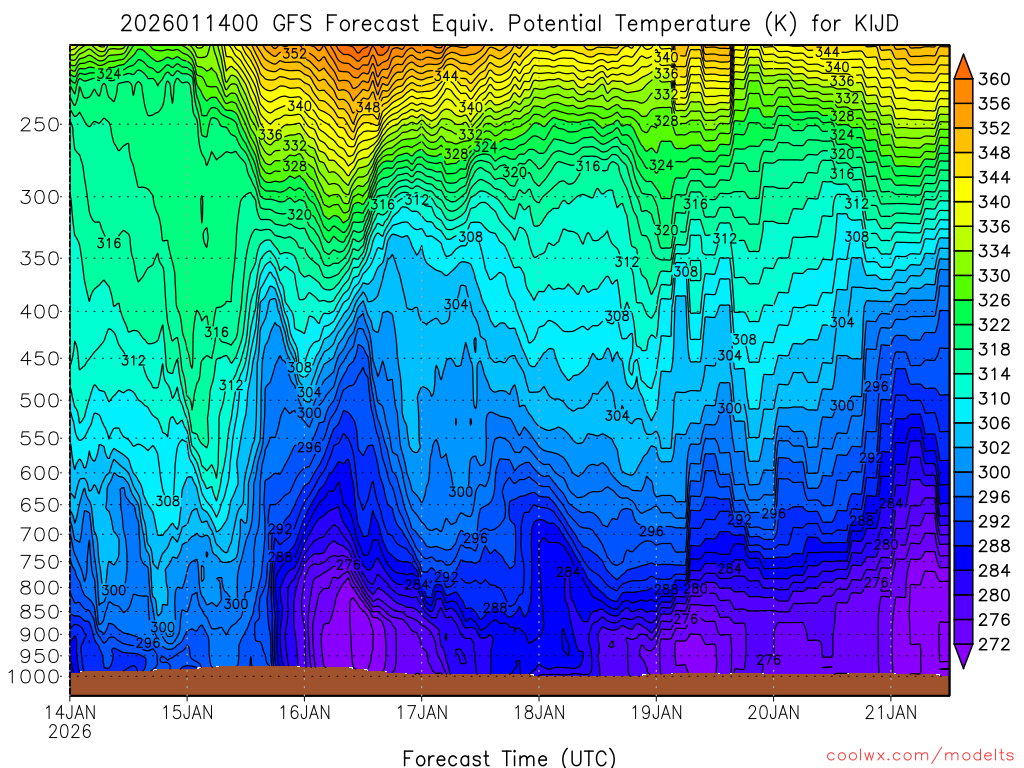Select the 15JAN date label on time axis
1024x768 pixels.
pos(187,712)
